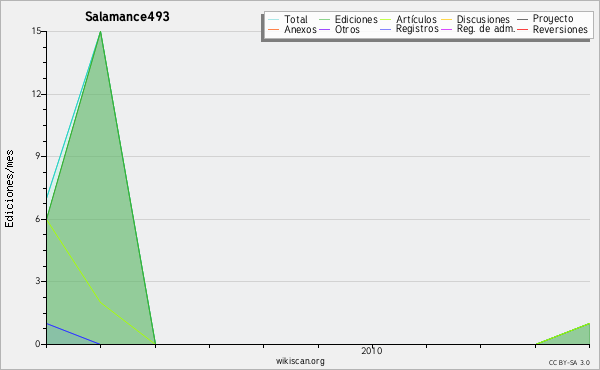Click the 2010 x-axis label
The width and height of the screenshot is (600, 370).
point(372,350)
